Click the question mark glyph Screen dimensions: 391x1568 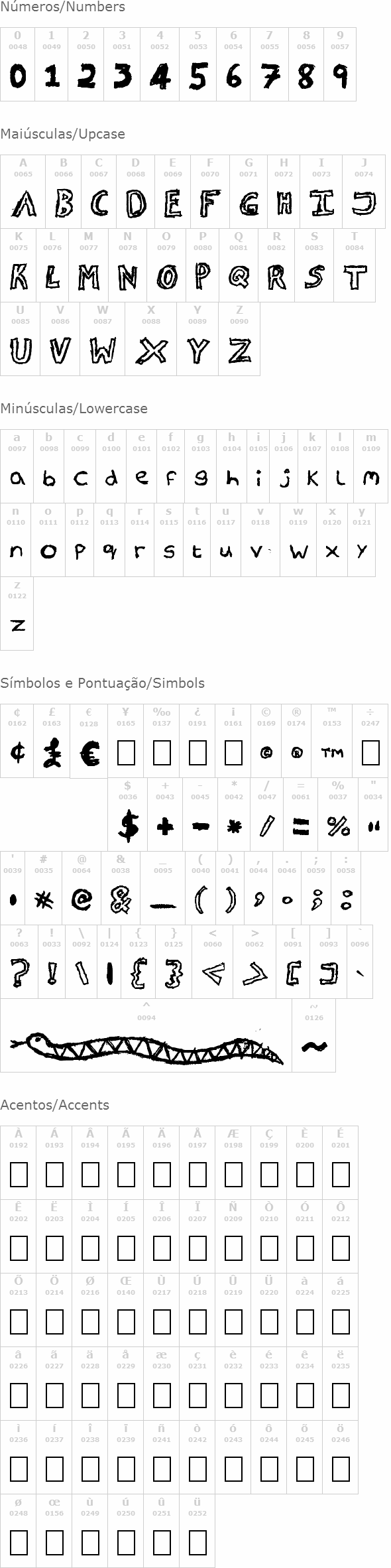pyautogui.click(x=19, y=973)
